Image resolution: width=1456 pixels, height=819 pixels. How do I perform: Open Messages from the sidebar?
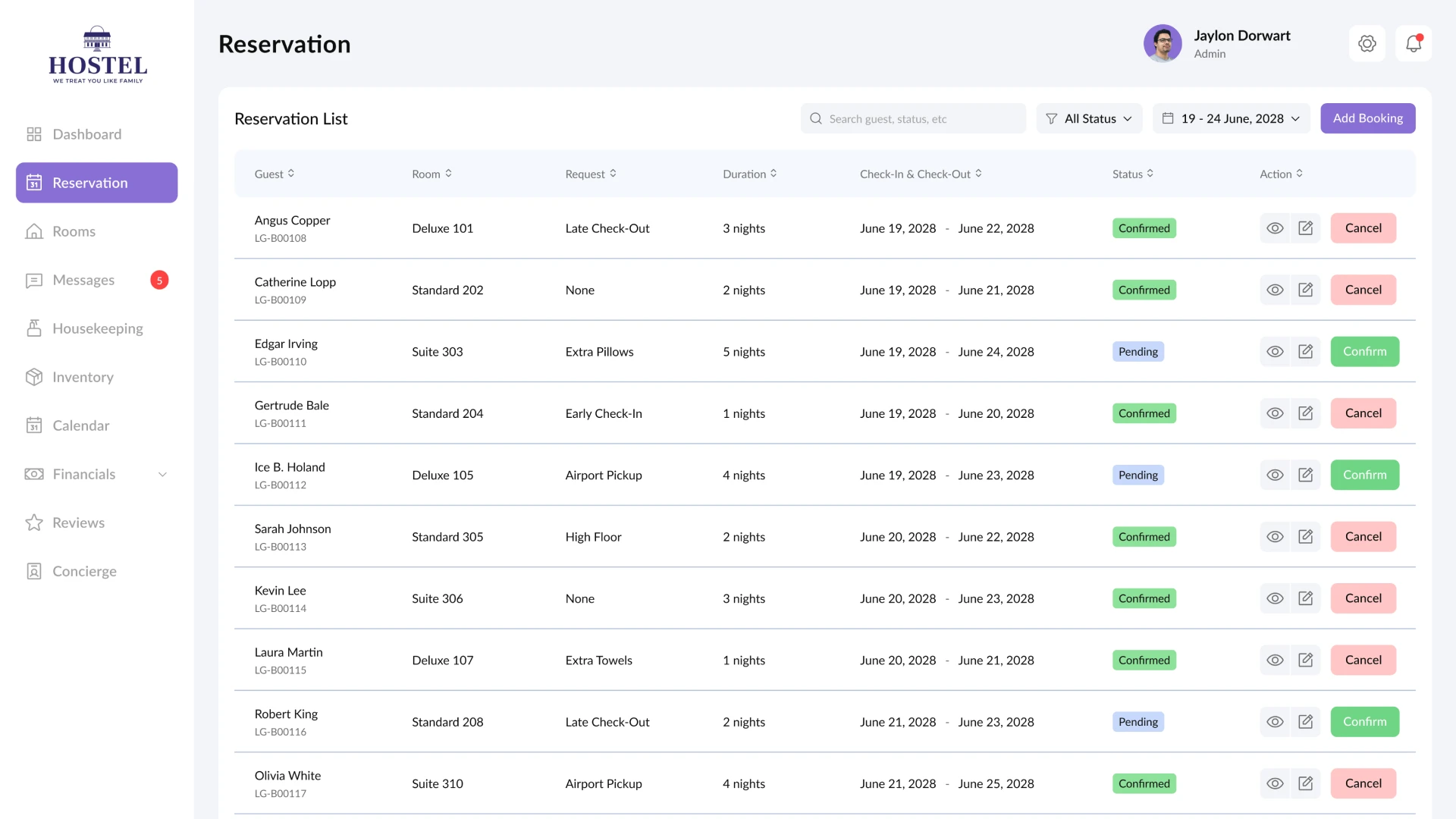[33, 280]
